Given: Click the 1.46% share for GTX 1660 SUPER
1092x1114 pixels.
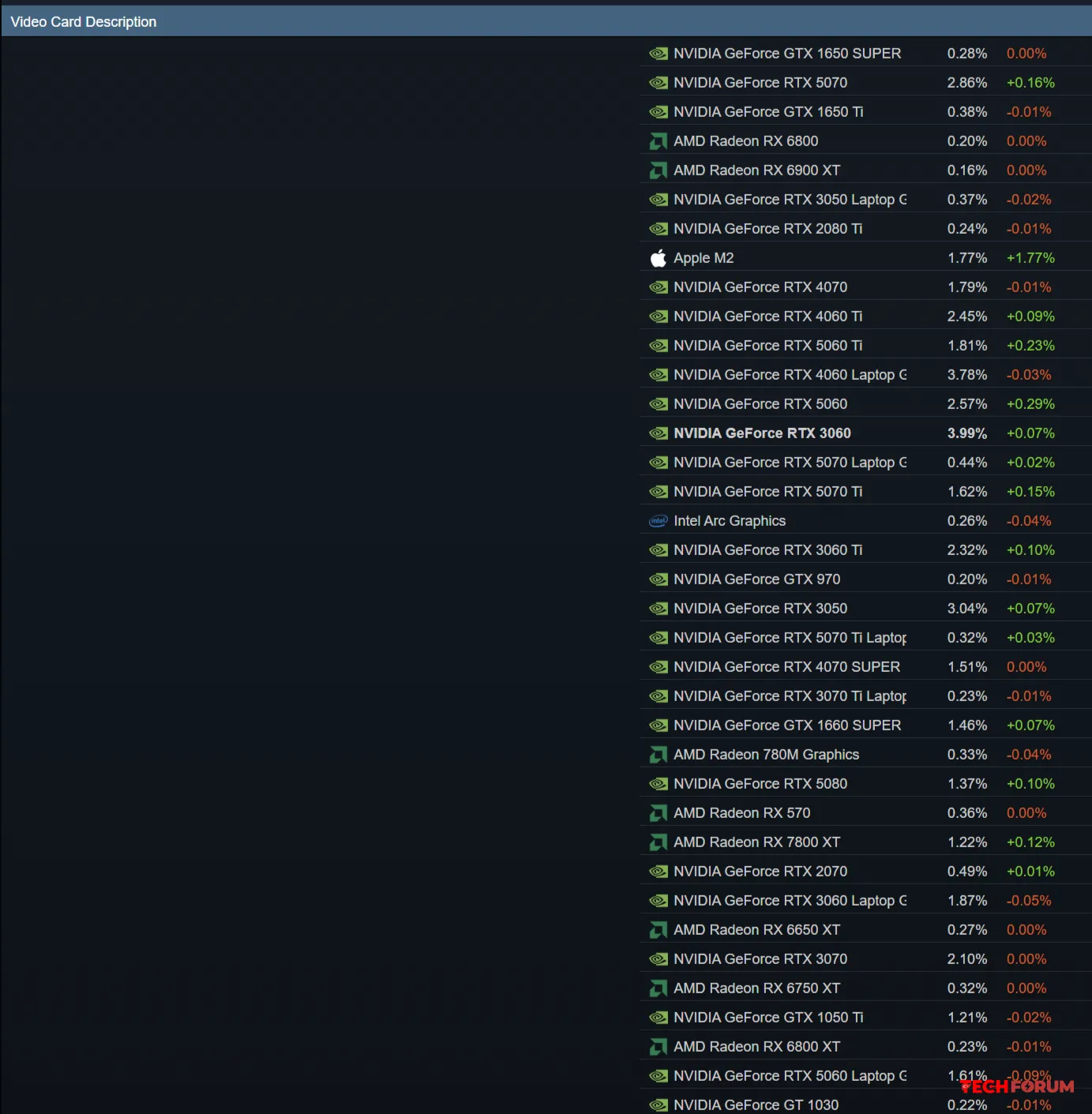Looking at the screenshot, I should click(x=967, y=726).
